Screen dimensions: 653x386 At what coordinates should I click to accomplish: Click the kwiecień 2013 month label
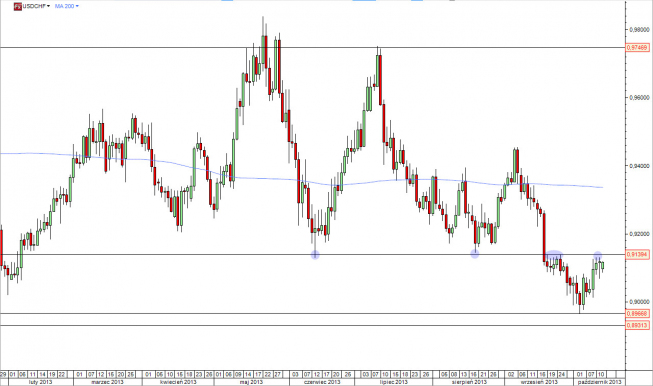pos(178,381)
